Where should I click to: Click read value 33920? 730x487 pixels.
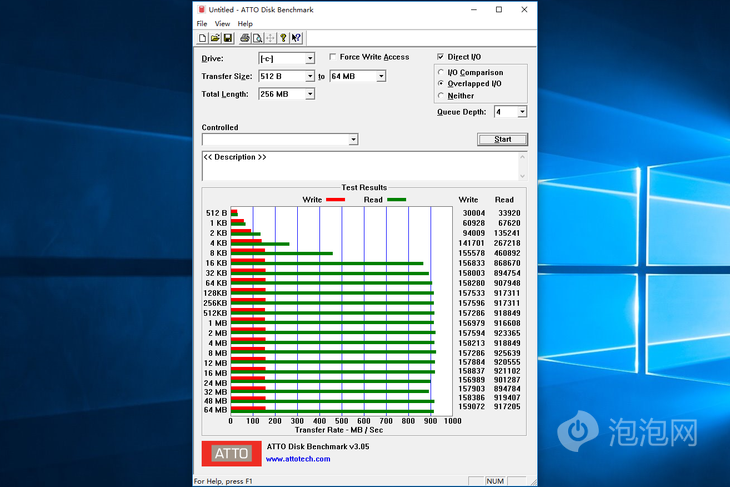click(509, 213)
